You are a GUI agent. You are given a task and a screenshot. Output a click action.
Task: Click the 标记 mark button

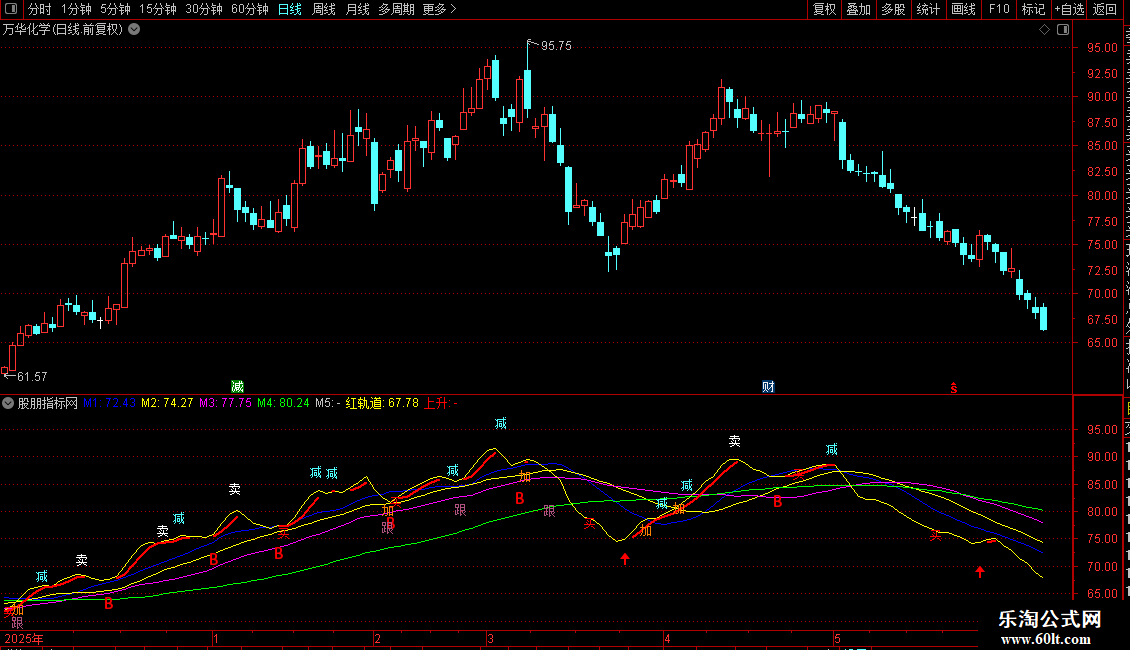pyautogui.click(x=1033, y=9)
